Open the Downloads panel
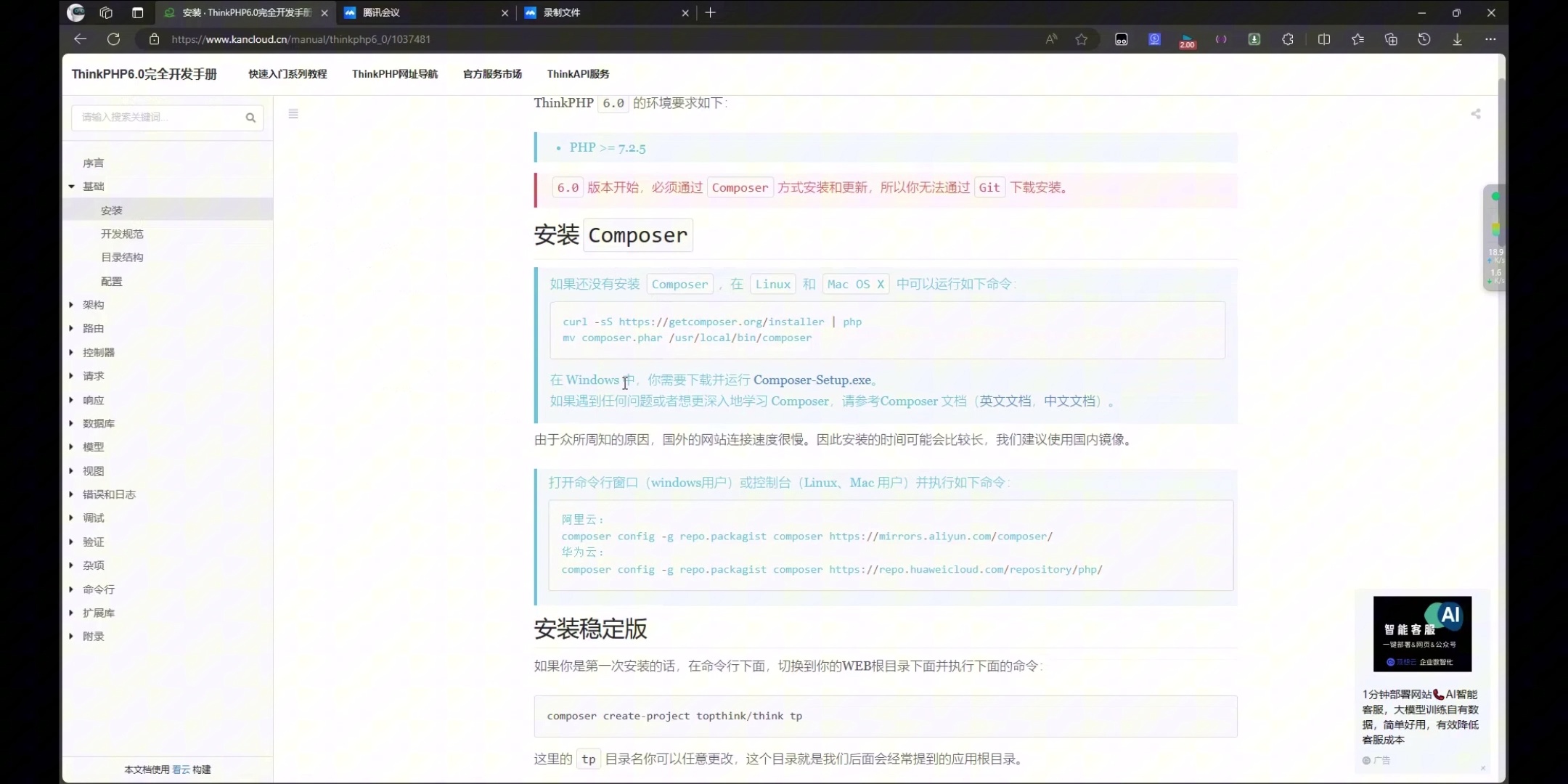Viewport: 1568px width, 784px height. (1456, 39)
